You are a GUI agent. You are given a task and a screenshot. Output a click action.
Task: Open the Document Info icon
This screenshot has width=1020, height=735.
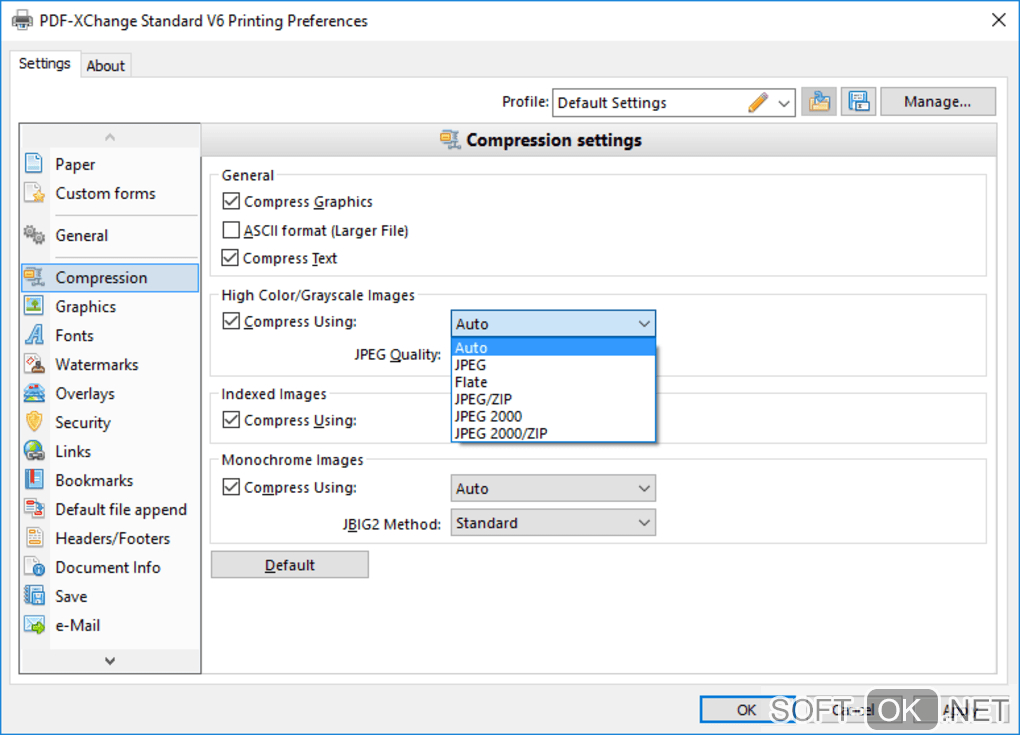(34, 567)
